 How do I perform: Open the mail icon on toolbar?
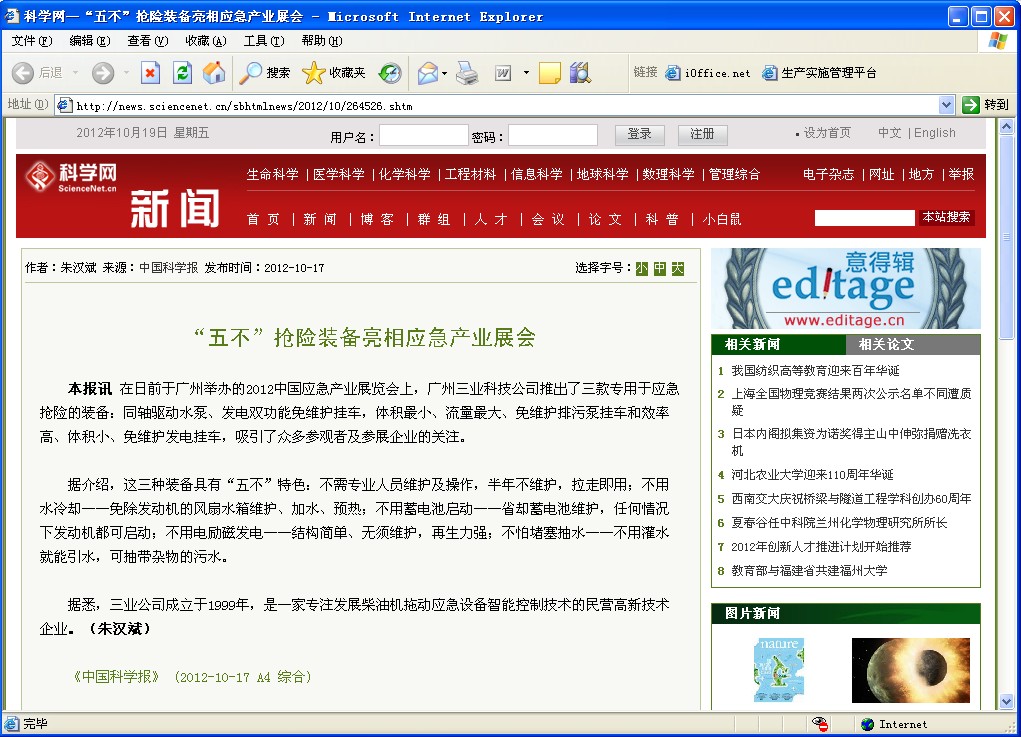click(x=426, y=74)
